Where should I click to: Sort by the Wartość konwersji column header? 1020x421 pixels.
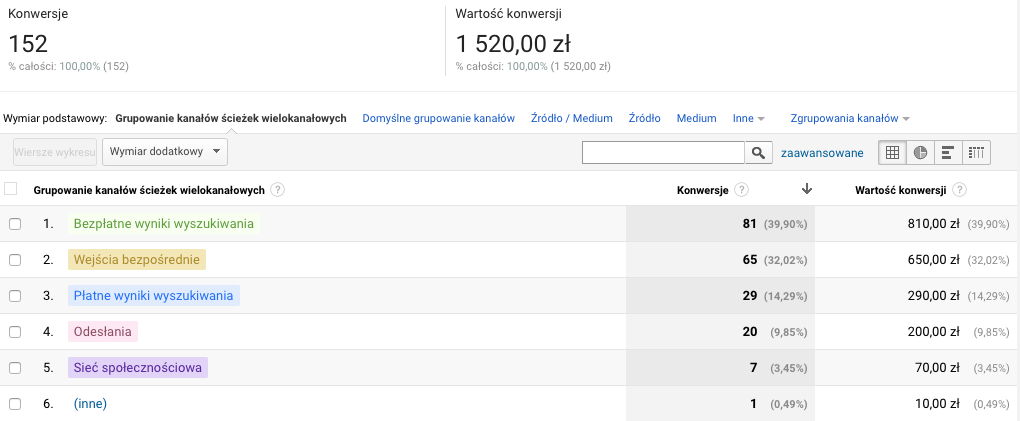tap(900, 190)
